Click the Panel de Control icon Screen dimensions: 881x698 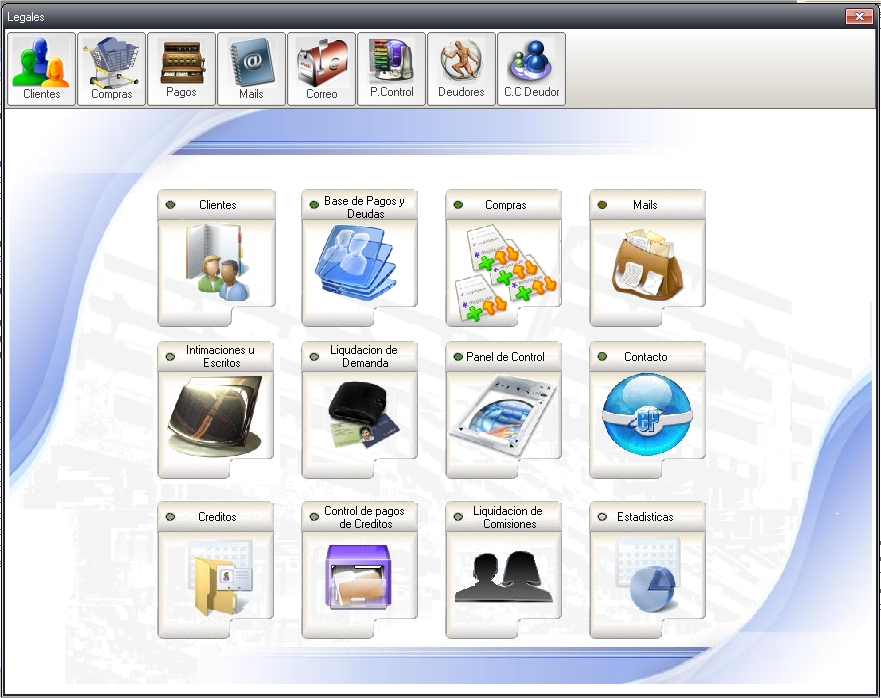503,415
